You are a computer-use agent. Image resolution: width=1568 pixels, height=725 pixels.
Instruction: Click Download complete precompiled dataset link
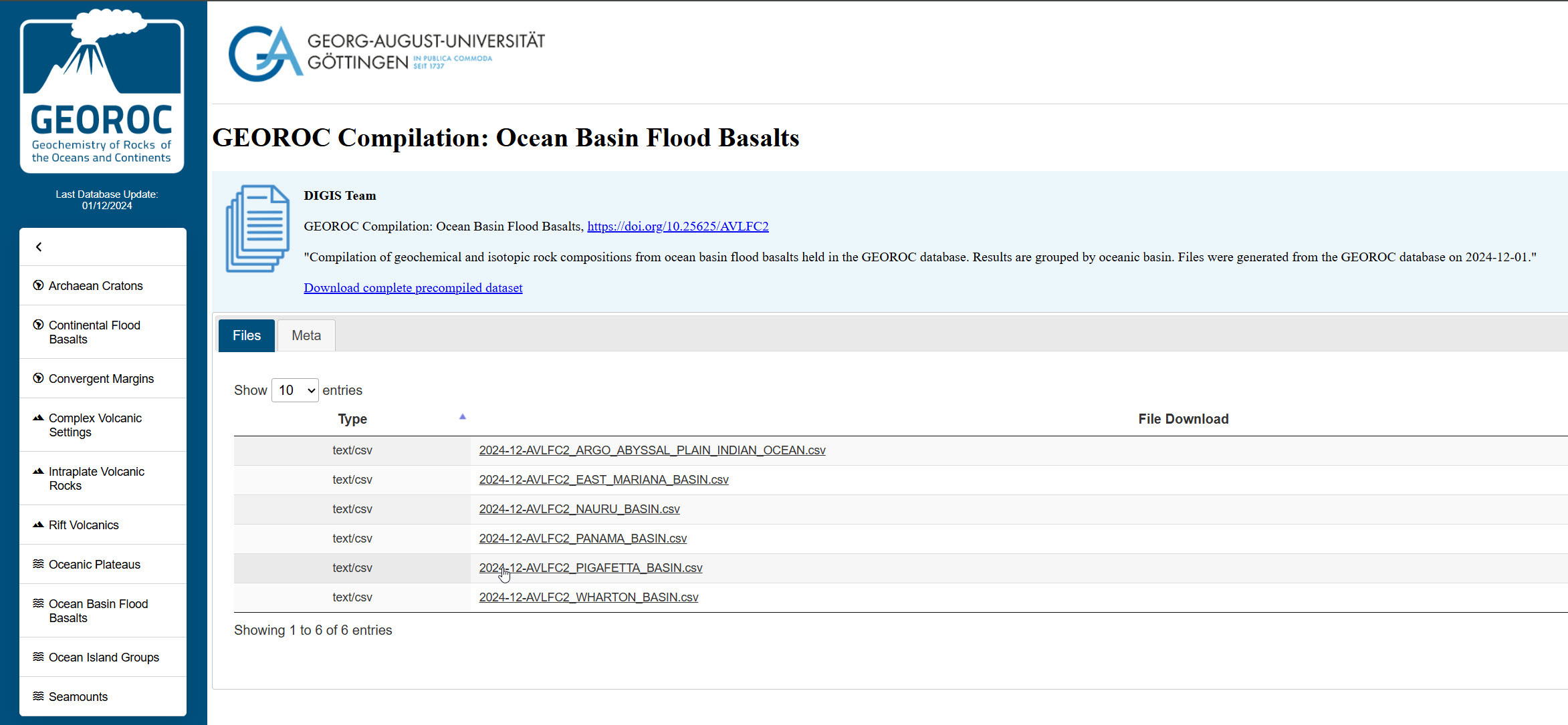(x=413, y=288)
